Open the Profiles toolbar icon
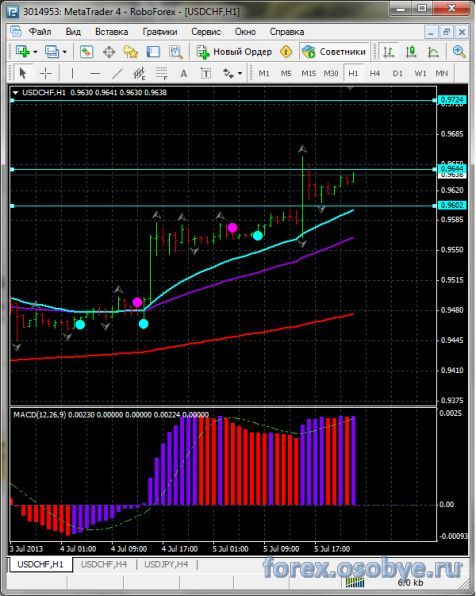 tap(52, 51)
